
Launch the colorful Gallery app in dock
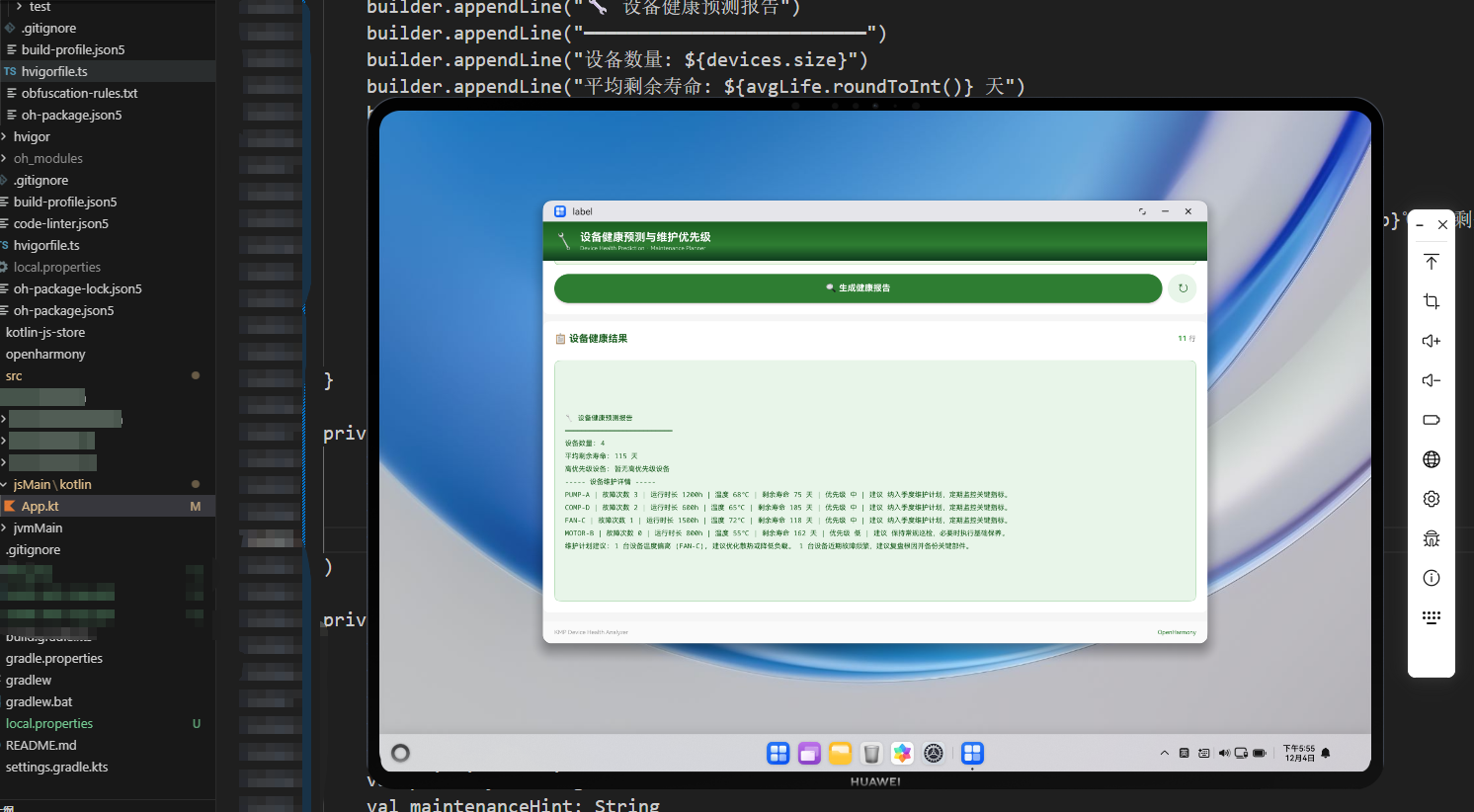pyautogui.click(x=902, y=754)
